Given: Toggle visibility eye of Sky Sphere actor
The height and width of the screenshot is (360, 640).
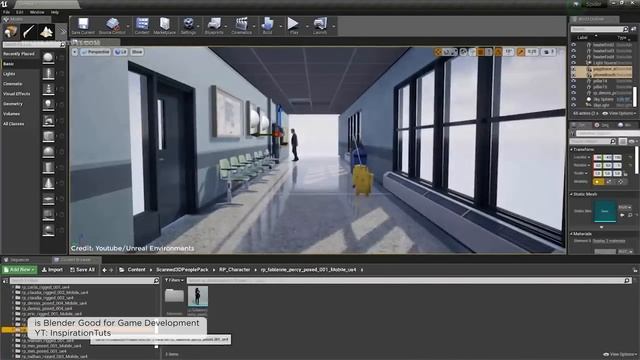Looking at the screenshot, I should 574,99.
